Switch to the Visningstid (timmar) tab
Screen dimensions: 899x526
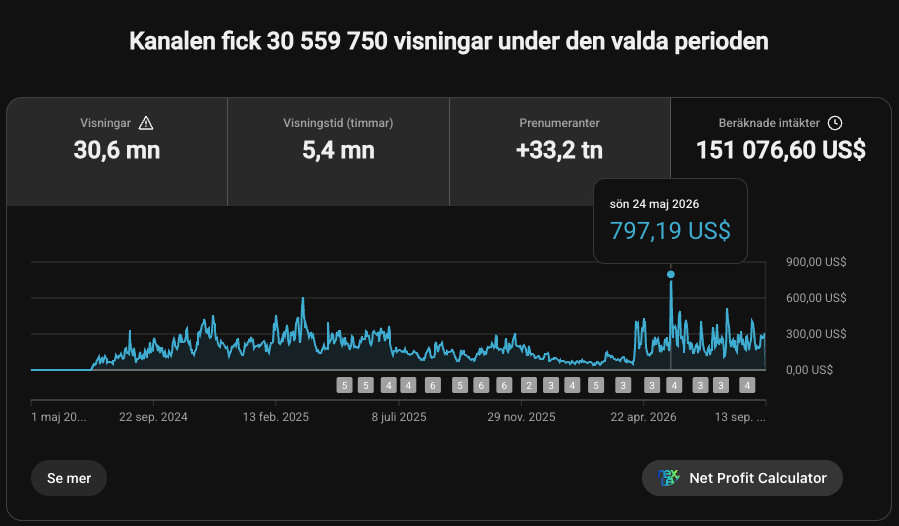[338, 151]
